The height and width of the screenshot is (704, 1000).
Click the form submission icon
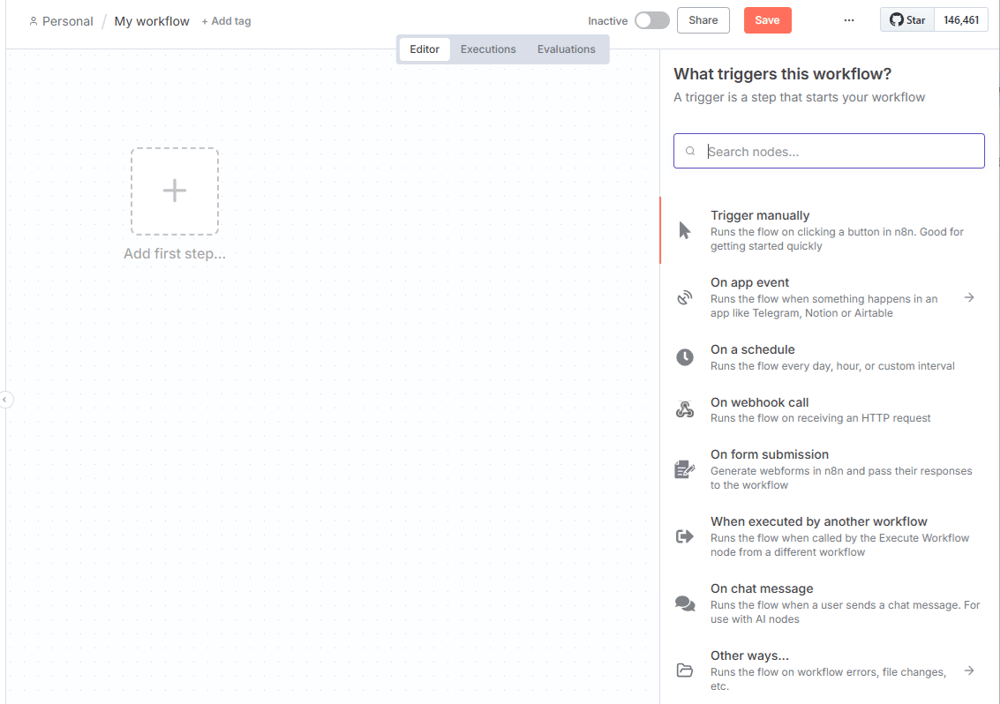(x=684, y=469)
